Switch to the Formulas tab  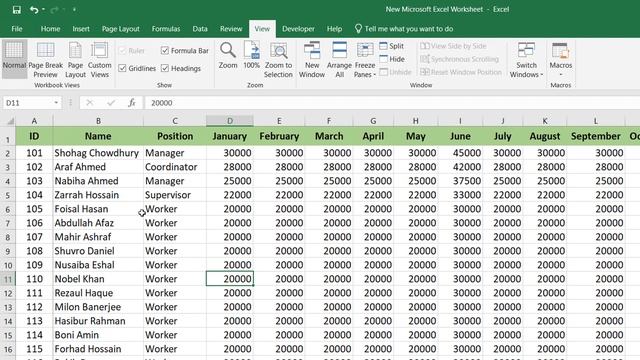click(166, 29)
